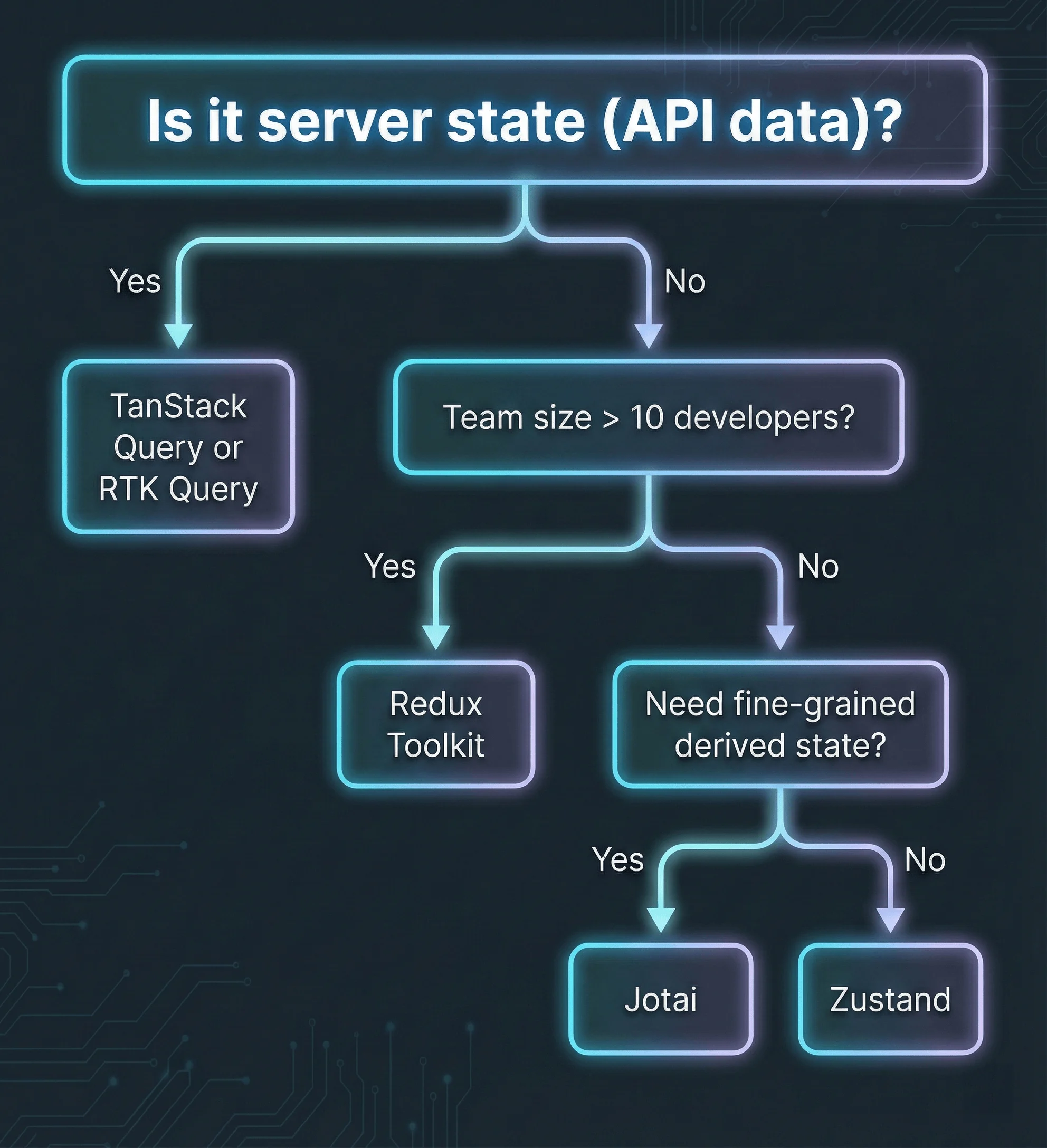This screenshot has height=1148, width=1047.
Task: Click the arrow pointing to TanStack Query
Action: point(178,330)
